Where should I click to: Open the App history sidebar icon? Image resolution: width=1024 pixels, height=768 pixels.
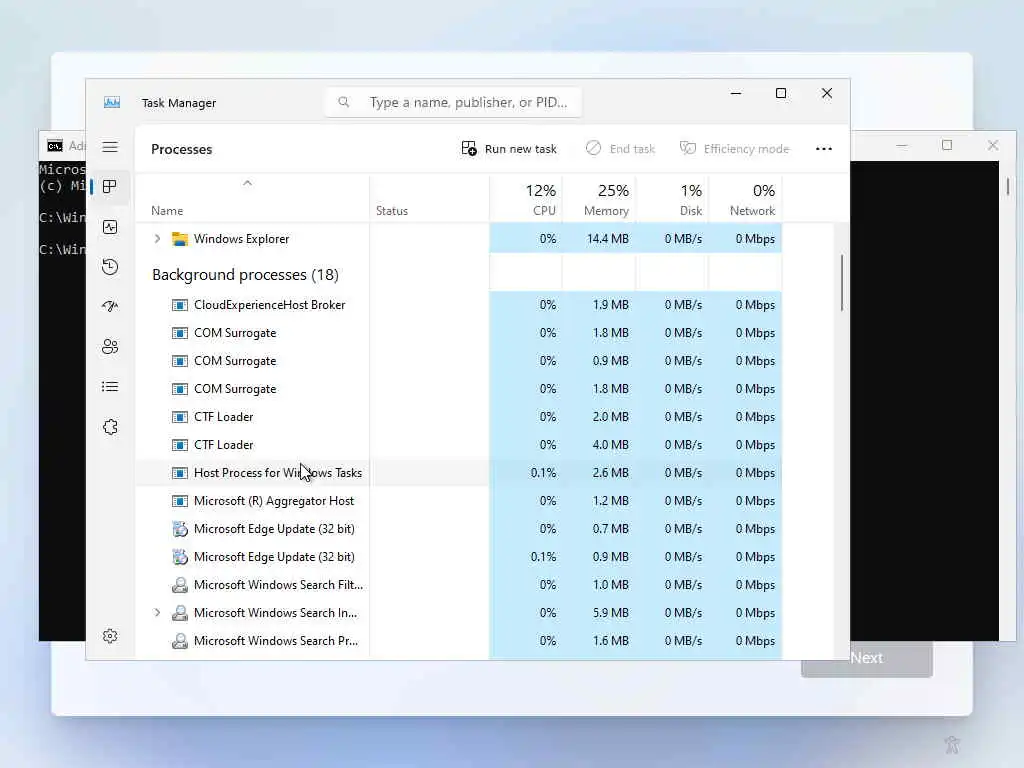point(110,266)
